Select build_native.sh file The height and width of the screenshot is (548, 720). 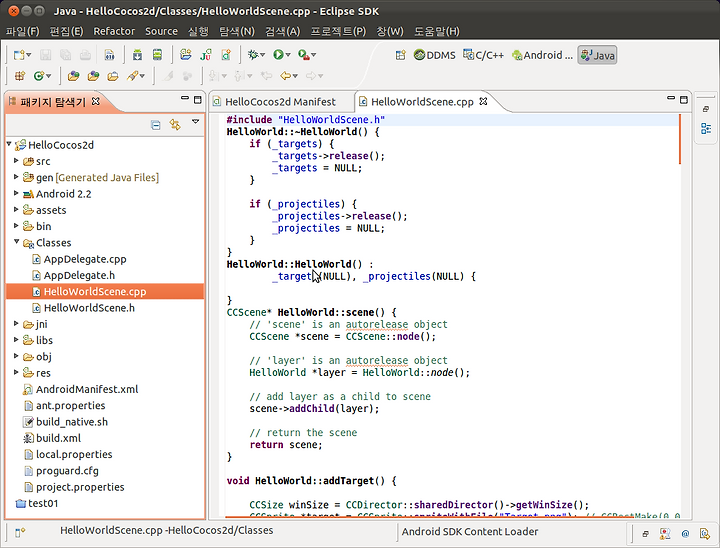point(72,422)
